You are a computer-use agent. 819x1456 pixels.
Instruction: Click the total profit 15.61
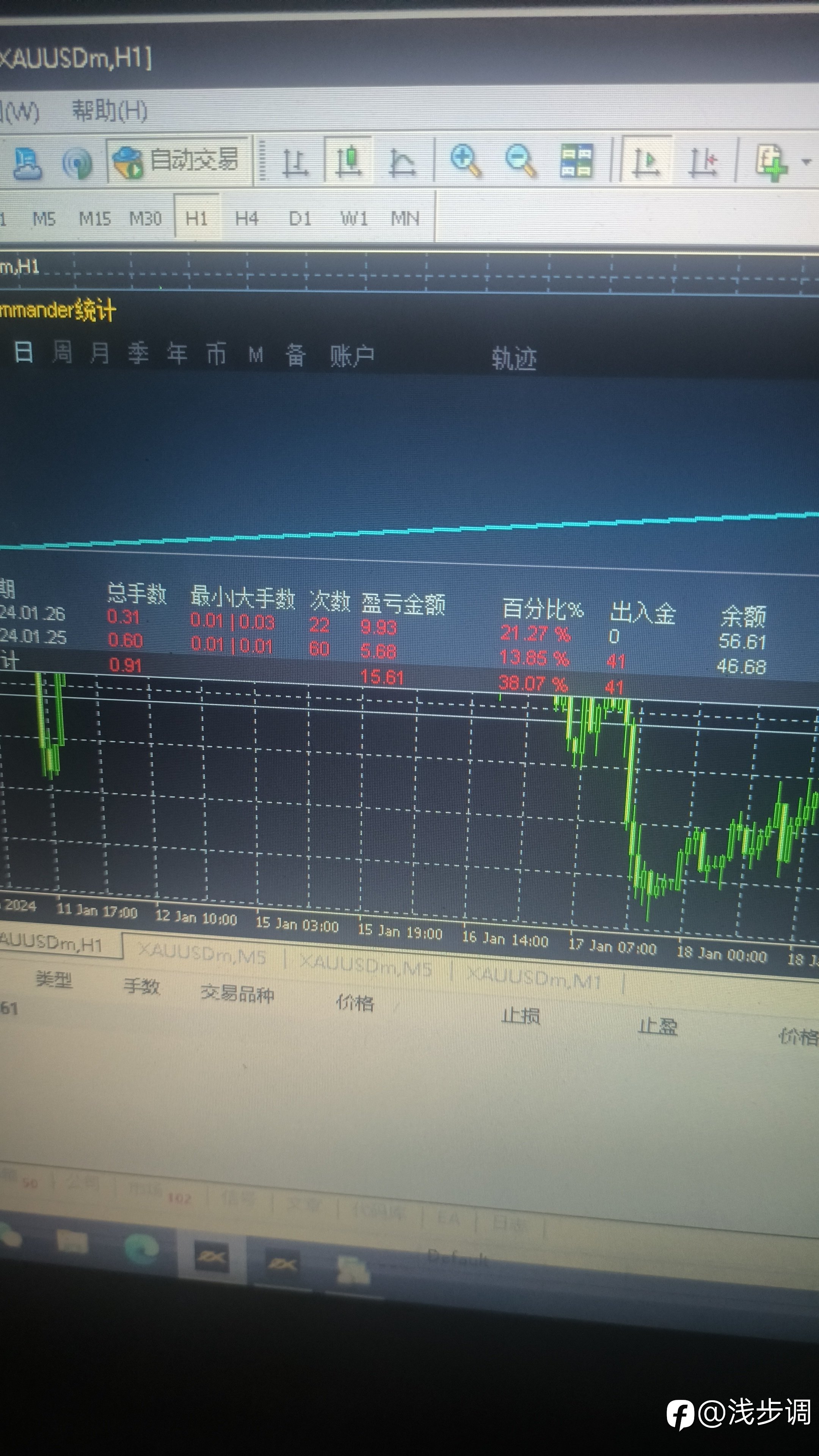click(x=383, y=677)
